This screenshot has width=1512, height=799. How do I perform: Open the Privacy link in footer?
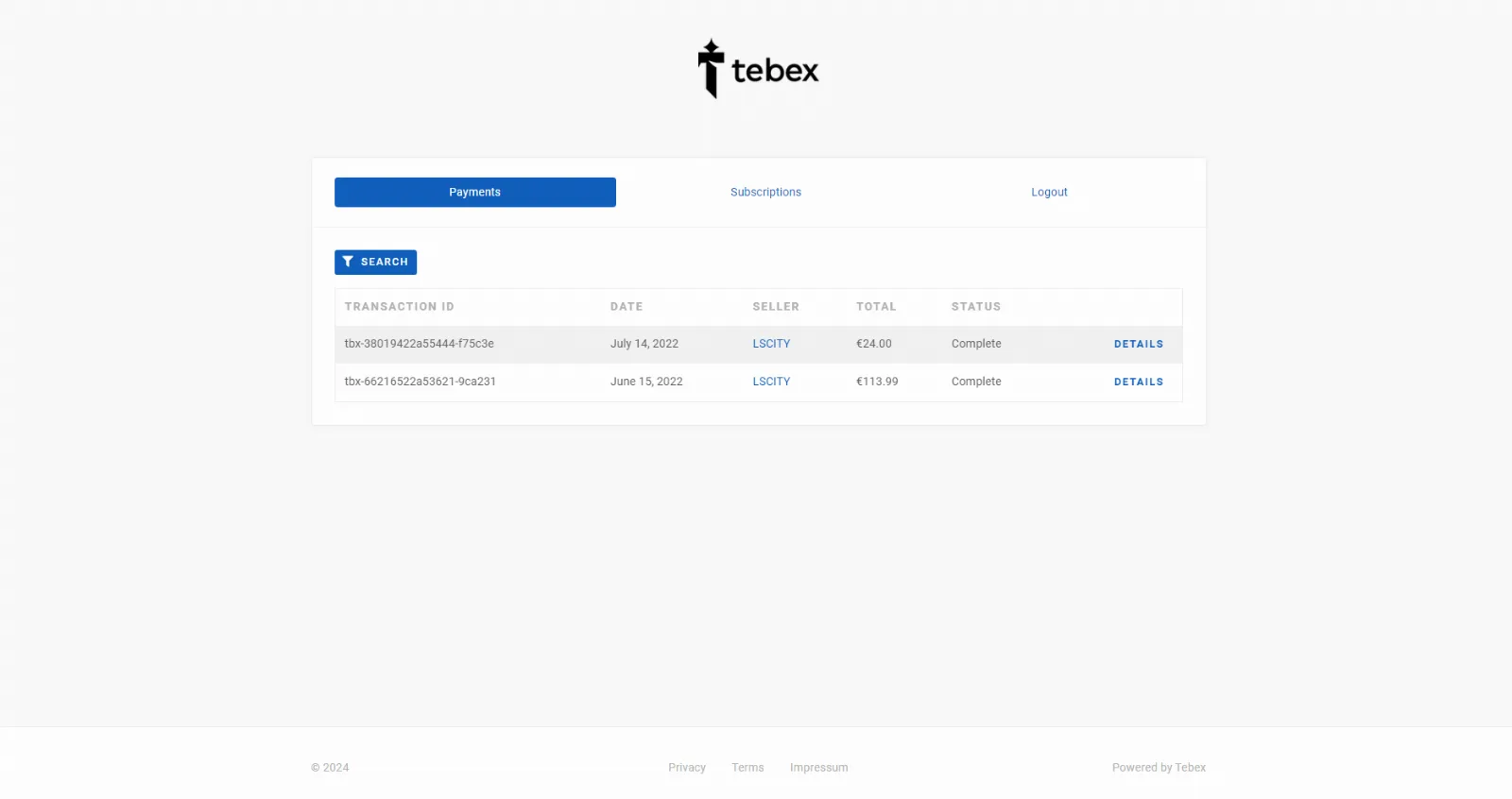[687, 768]
